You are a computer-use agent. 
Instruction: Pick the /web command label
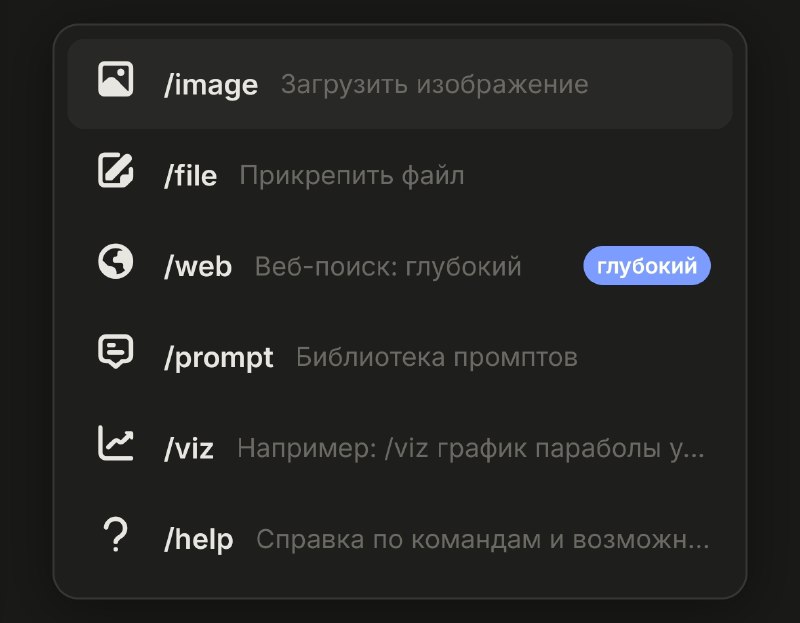click(198, 267)
